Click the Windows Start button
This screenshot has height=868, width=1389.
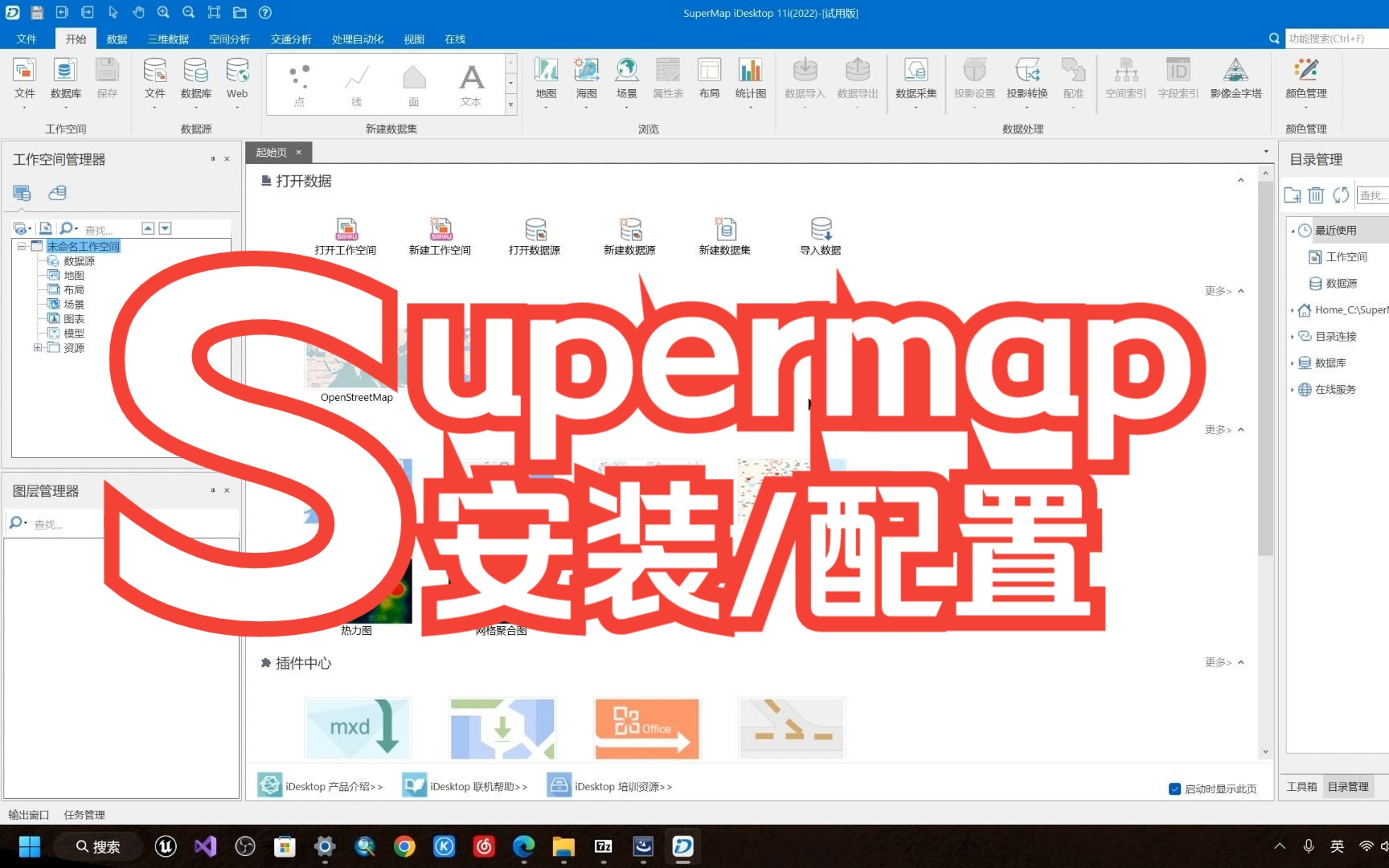(30, 846)
